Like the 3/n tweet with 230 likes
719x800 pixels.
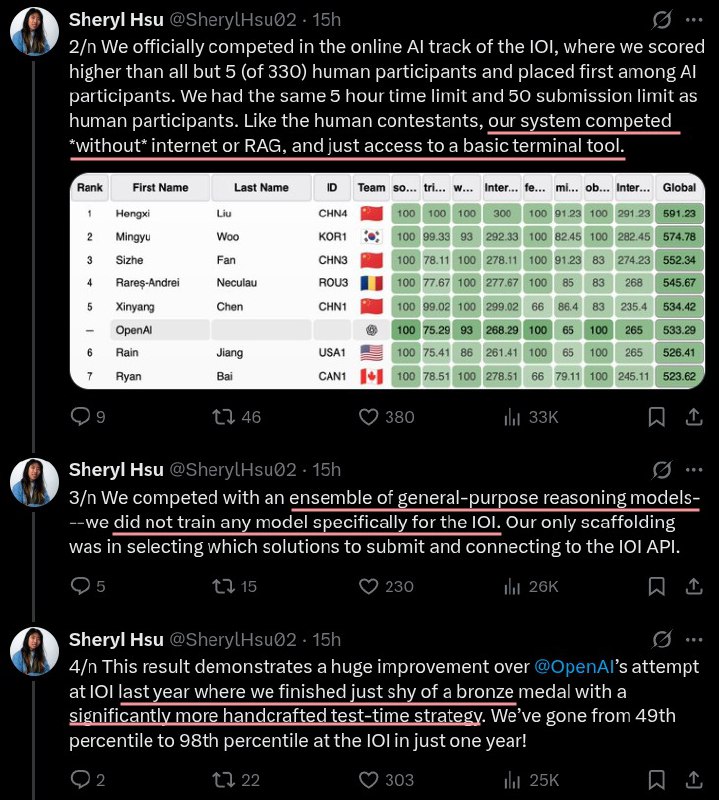pos(368,587)
